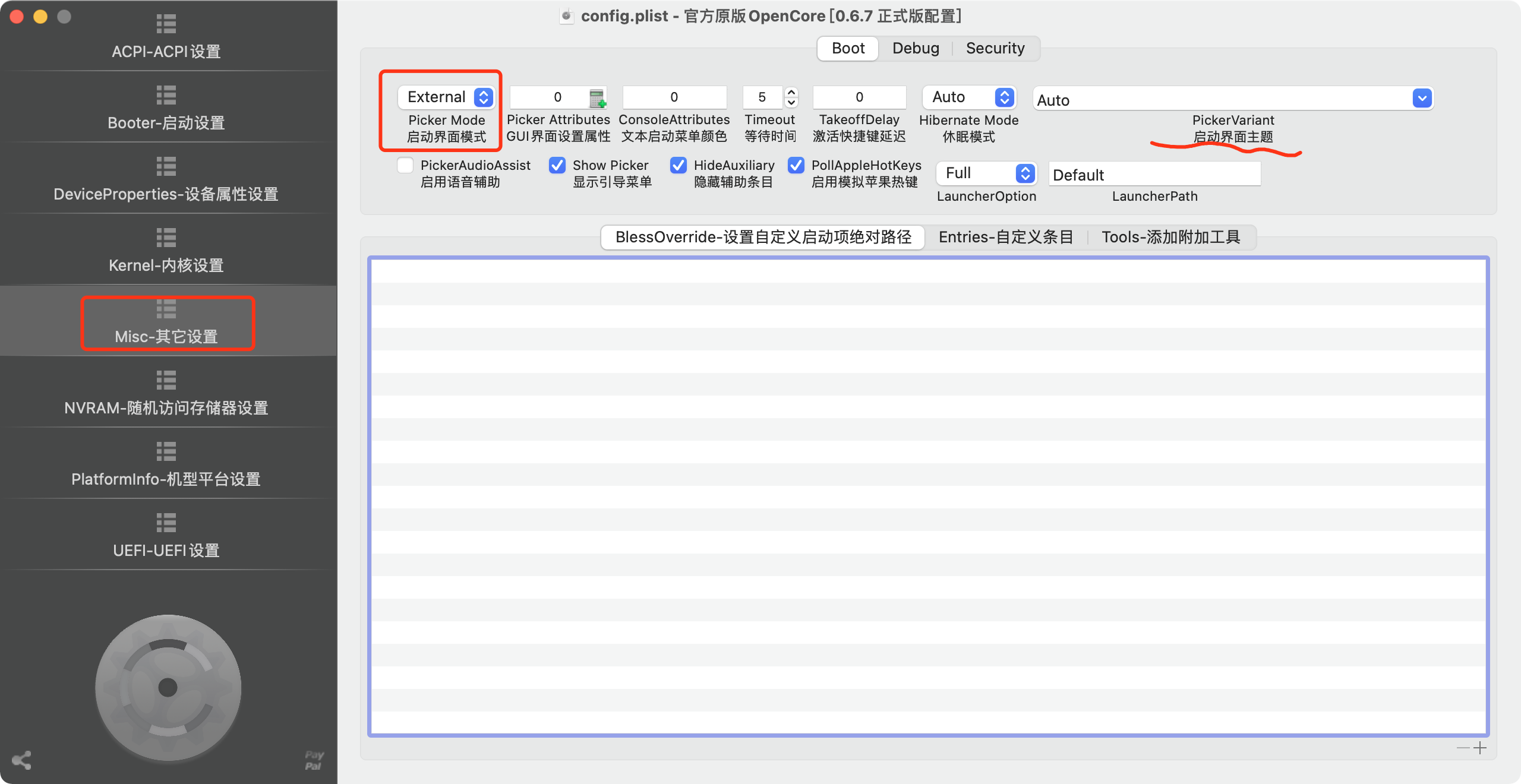This screenshot has width=1521, height=784.
Task: Select the Misc-其它设置 list icon
Action: pyautogui.click(x=166, y=309)
